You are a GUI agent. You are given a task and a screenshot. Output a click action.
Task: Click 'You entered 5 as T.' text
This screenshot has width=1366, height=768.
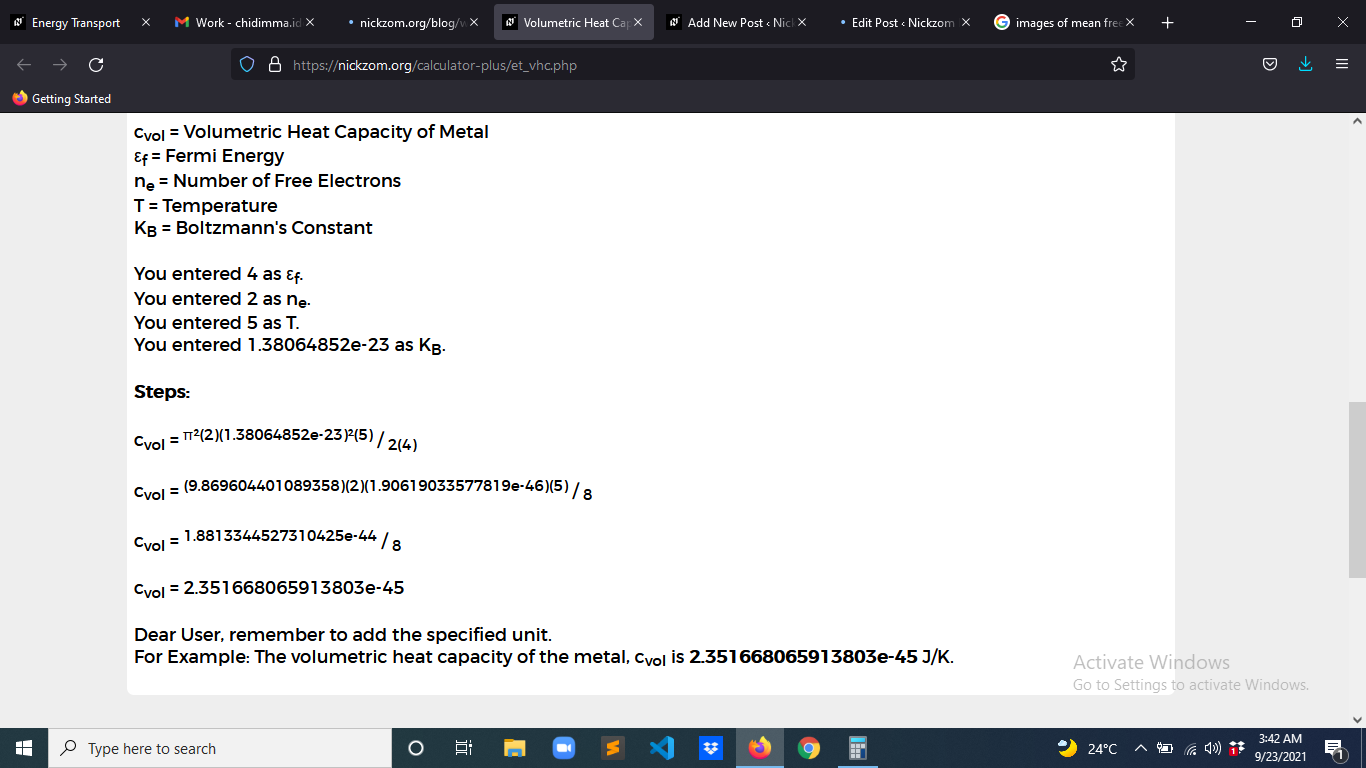pos(217,322)
